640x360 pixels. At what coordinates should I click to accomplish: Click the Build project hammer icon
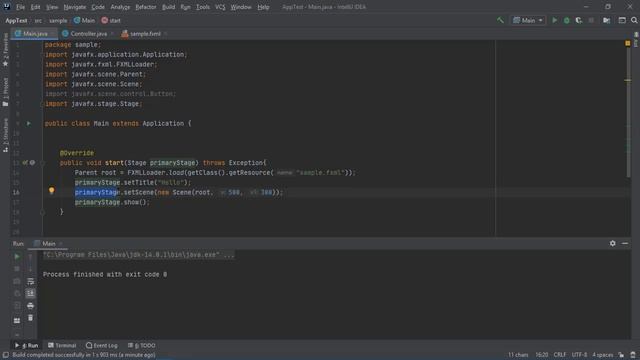coord(500,20)
